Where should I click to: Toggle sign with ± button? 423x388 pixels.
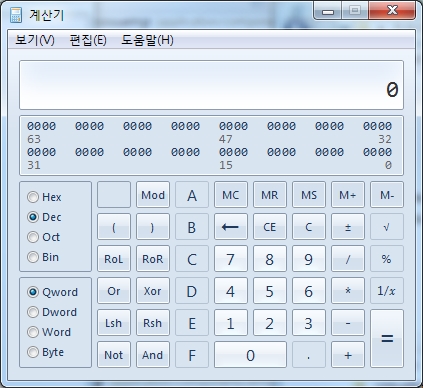(x=348, y=227)
